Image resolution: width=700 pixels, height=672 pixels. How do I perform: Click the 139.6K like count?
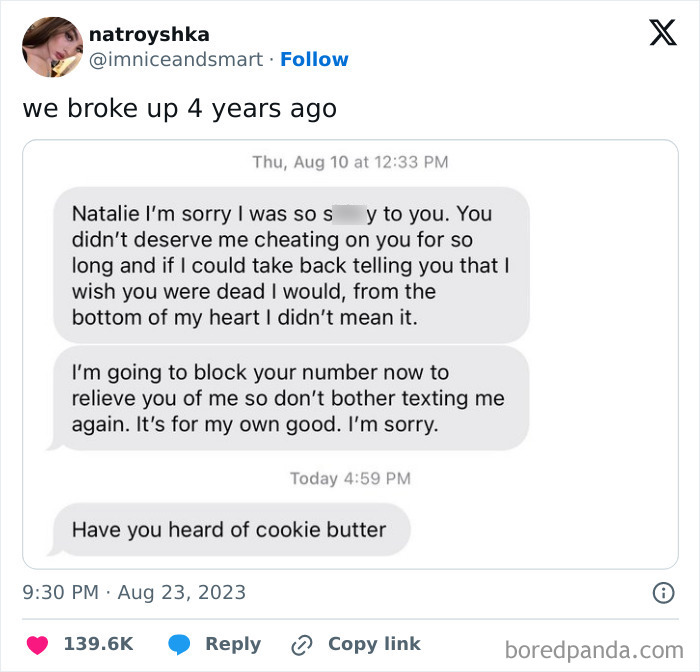(x=99, y=645)
